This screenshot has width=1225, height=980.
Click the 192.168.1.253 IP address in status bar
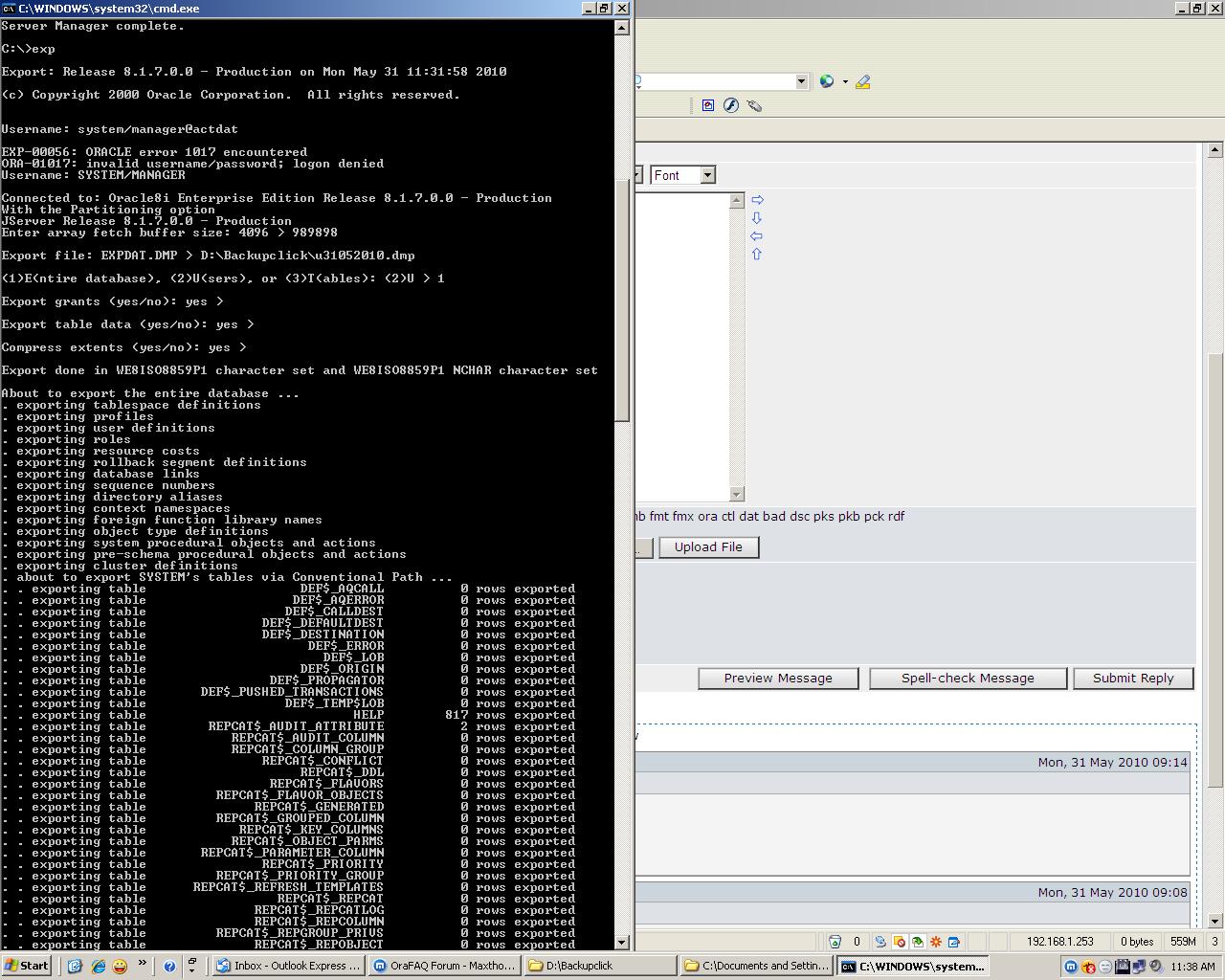tap(1060, 942)
